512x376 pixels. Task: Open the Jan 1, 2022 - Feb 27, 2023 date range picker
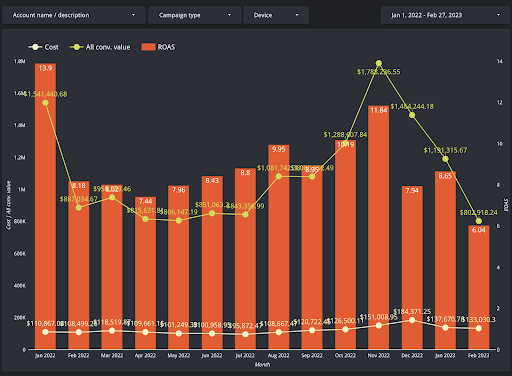click(x=446, y=15)
